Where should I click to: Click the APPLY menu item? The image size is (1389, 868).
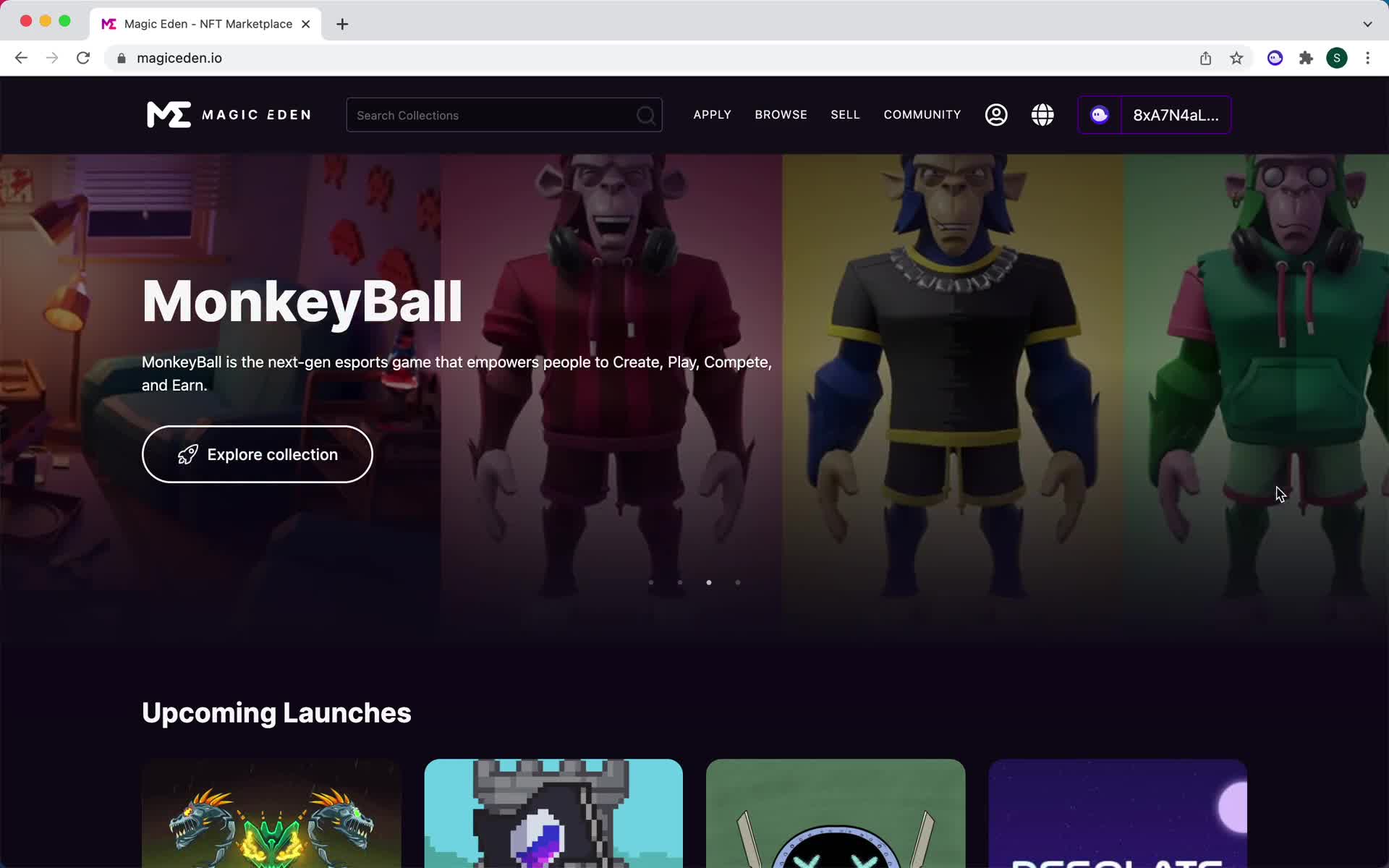pyautogui.click(x=712, y=115)
